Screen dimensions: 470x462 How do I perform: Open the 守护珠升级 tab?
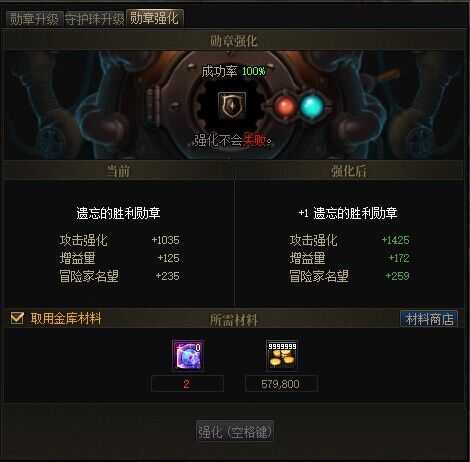(x=94, y=19)
